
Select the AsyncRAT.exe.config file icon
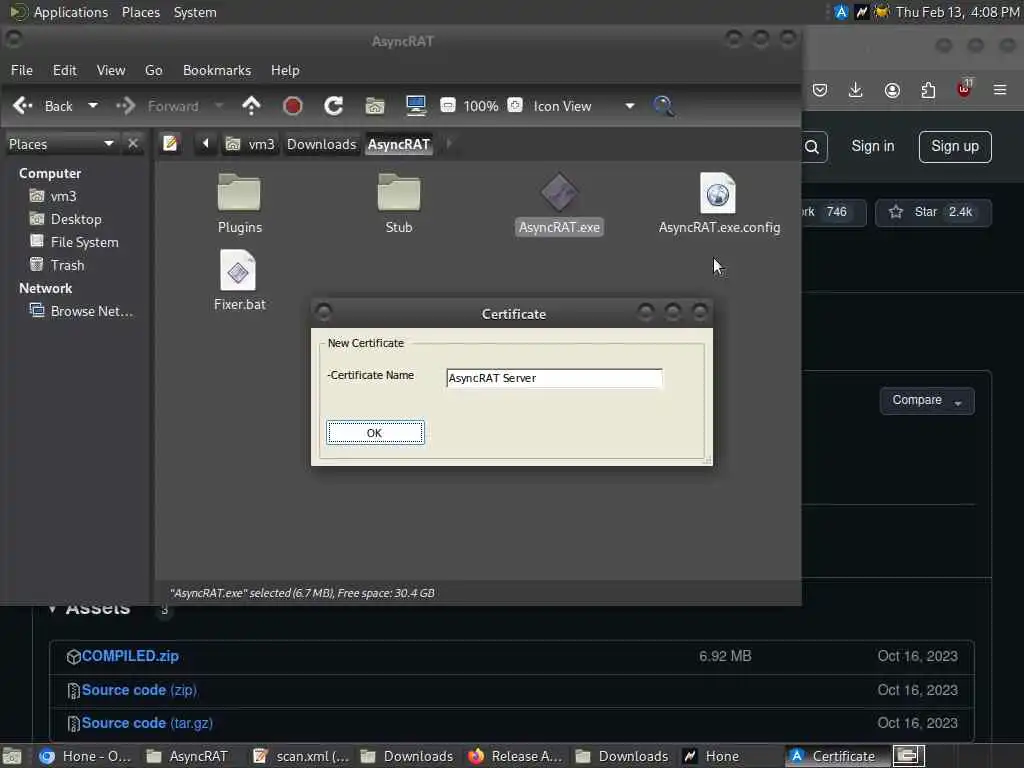coord(718,193)
